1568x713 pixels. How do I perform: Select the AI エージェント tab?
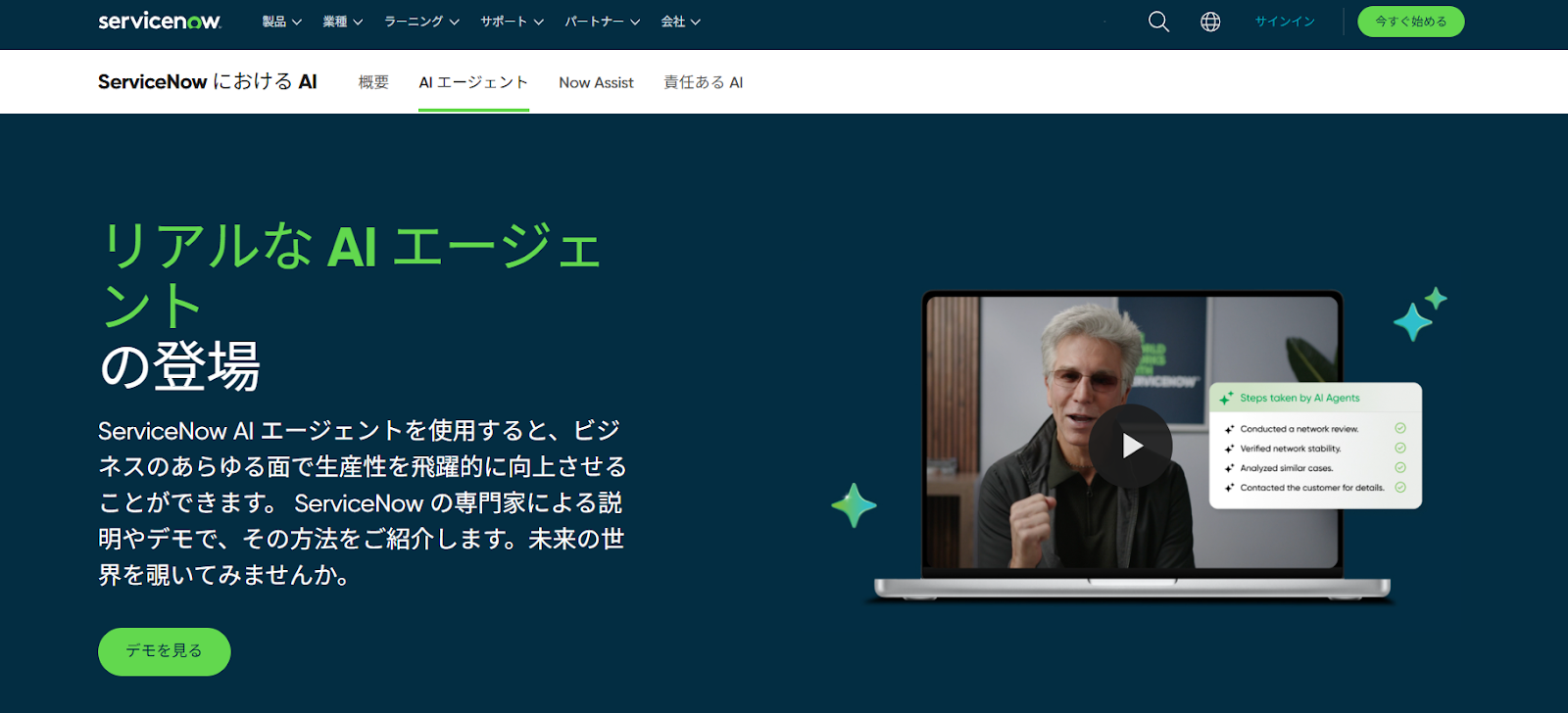473,82
